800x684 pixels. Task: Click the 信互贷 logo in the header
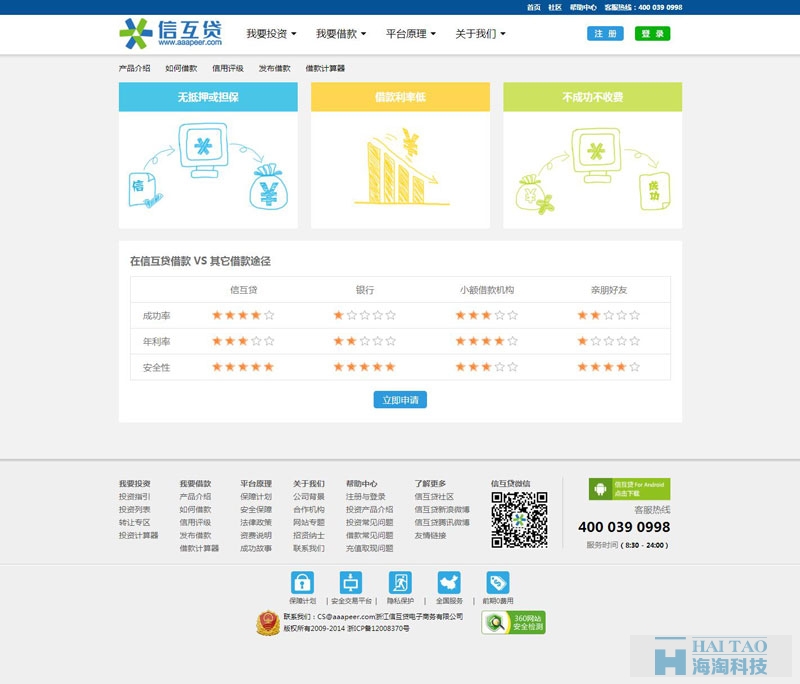click(171, 34)
